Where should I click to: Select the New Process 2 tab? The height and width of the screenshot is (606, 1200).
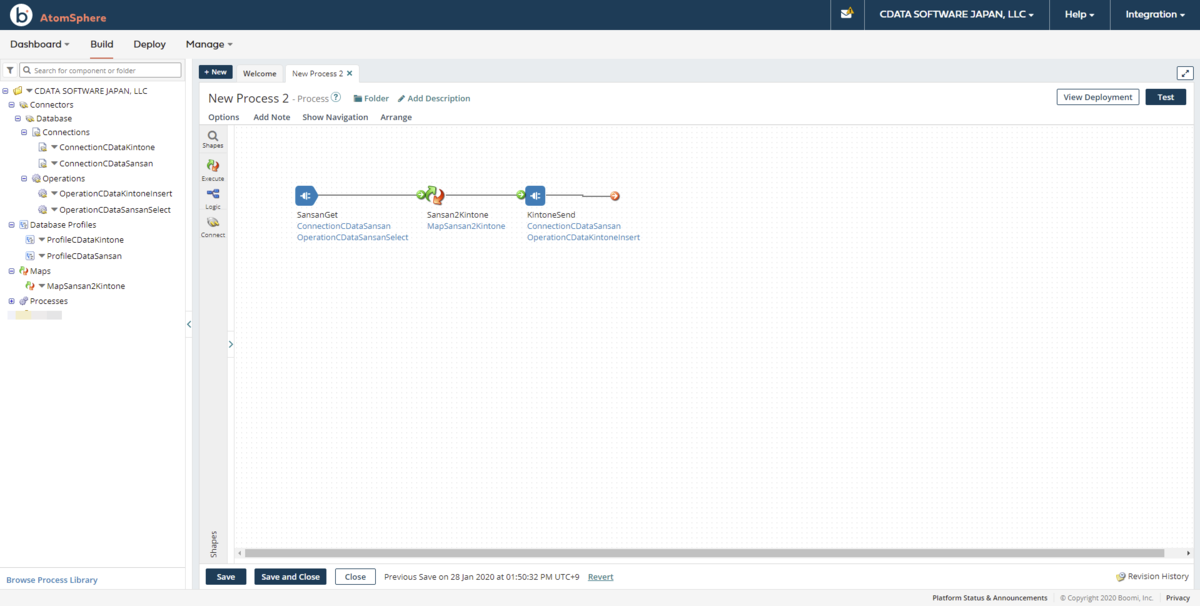317,74
